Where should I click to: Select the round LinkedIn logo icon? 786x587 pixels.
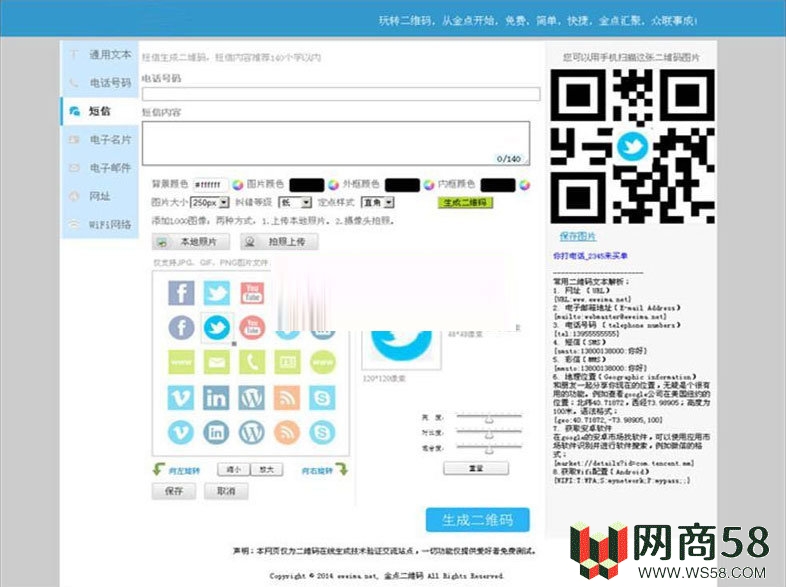pos(217,432)
